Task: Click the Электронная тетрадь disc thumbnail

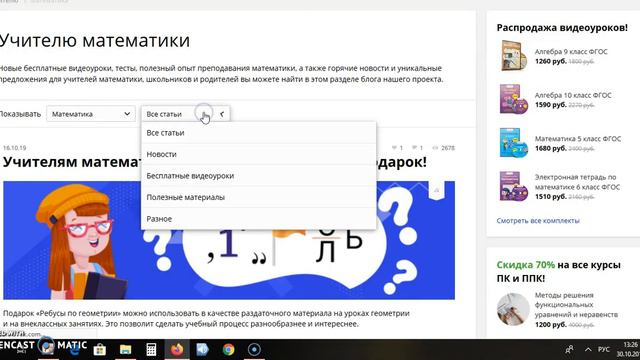Action: (x=514, y=187)
